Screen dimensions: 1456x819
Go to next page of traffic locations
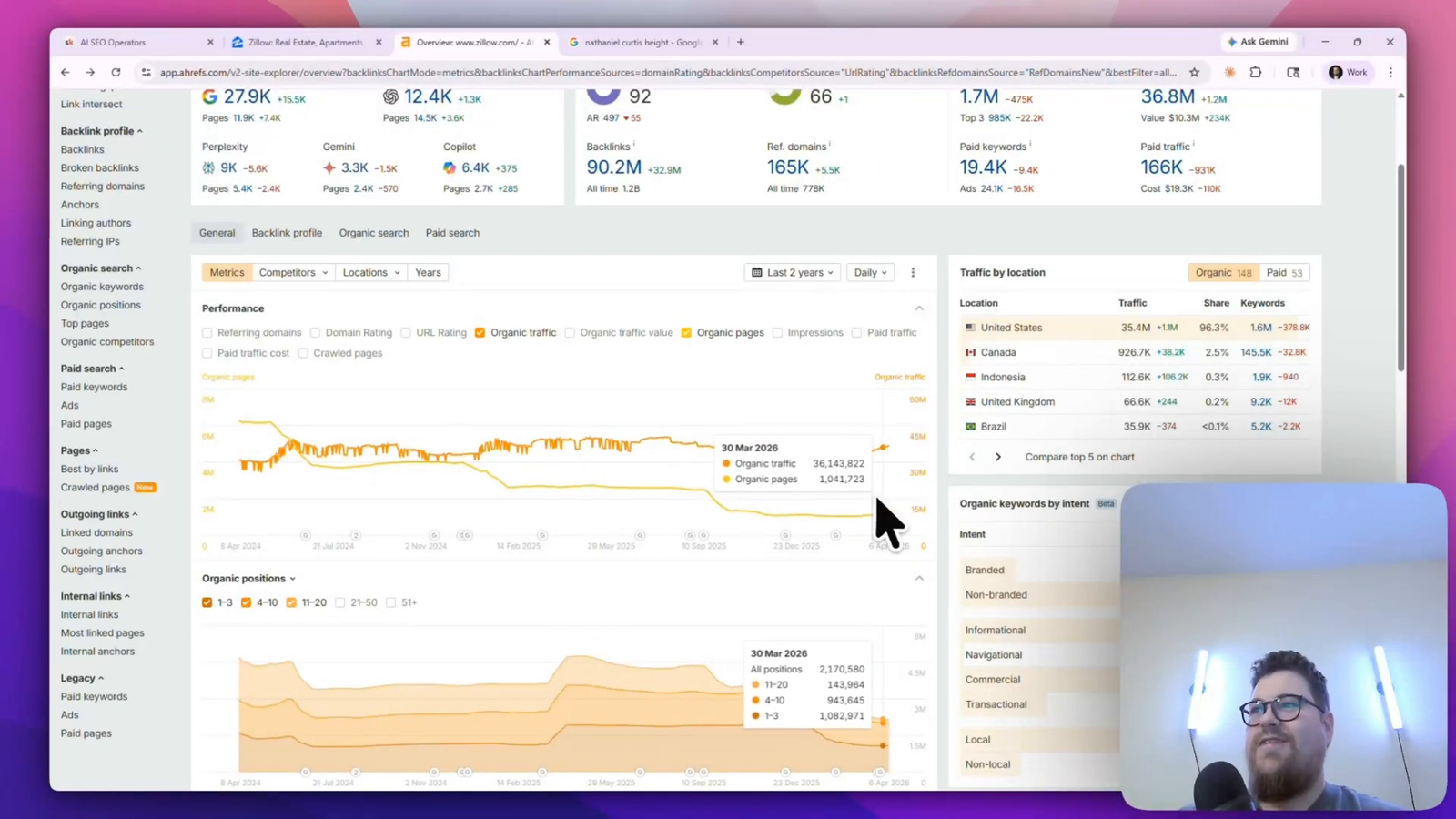click(x=998, y=457)
